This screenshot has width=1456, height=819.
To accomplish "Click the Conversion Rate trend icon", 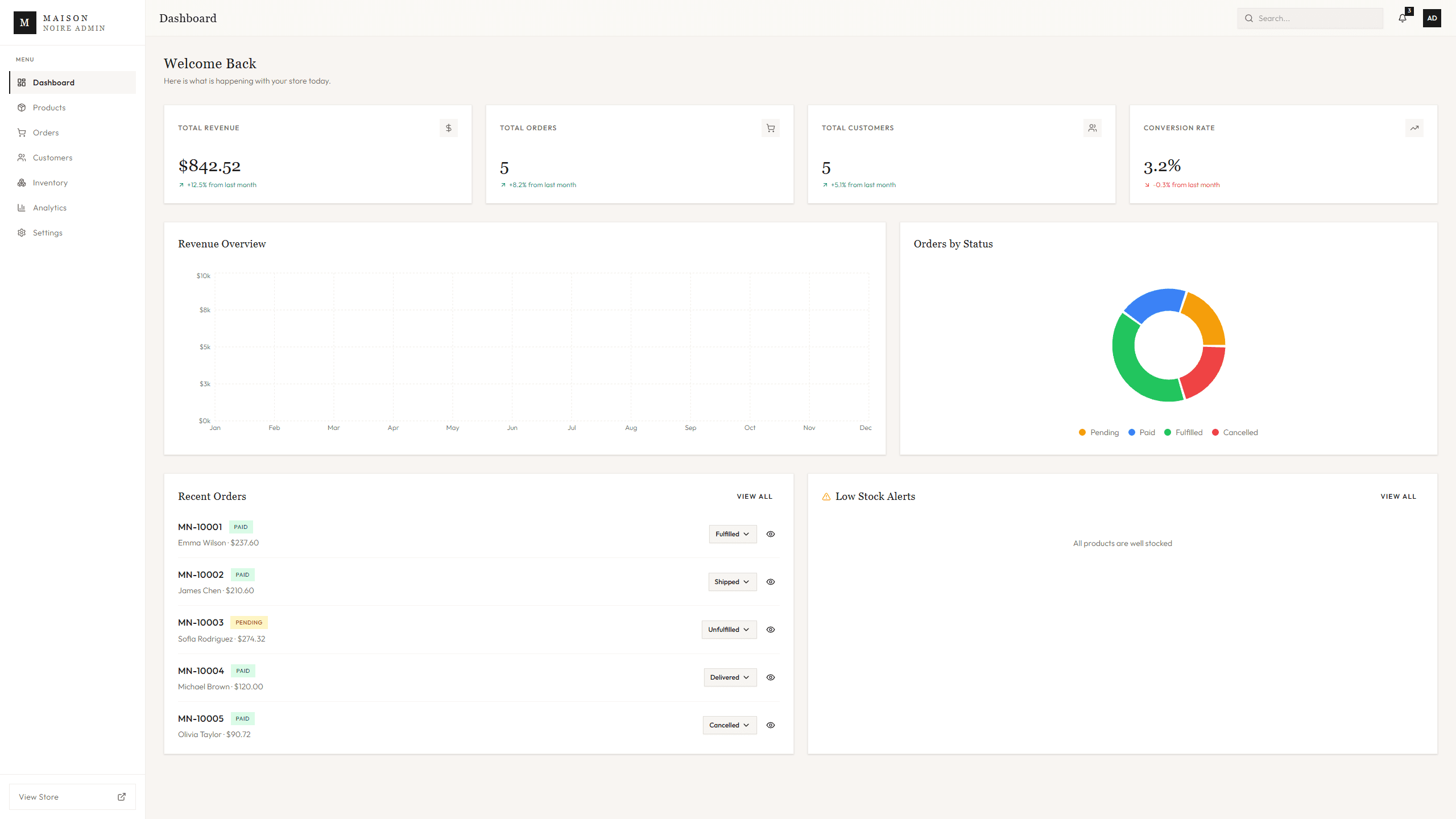I will (1414, 128).
